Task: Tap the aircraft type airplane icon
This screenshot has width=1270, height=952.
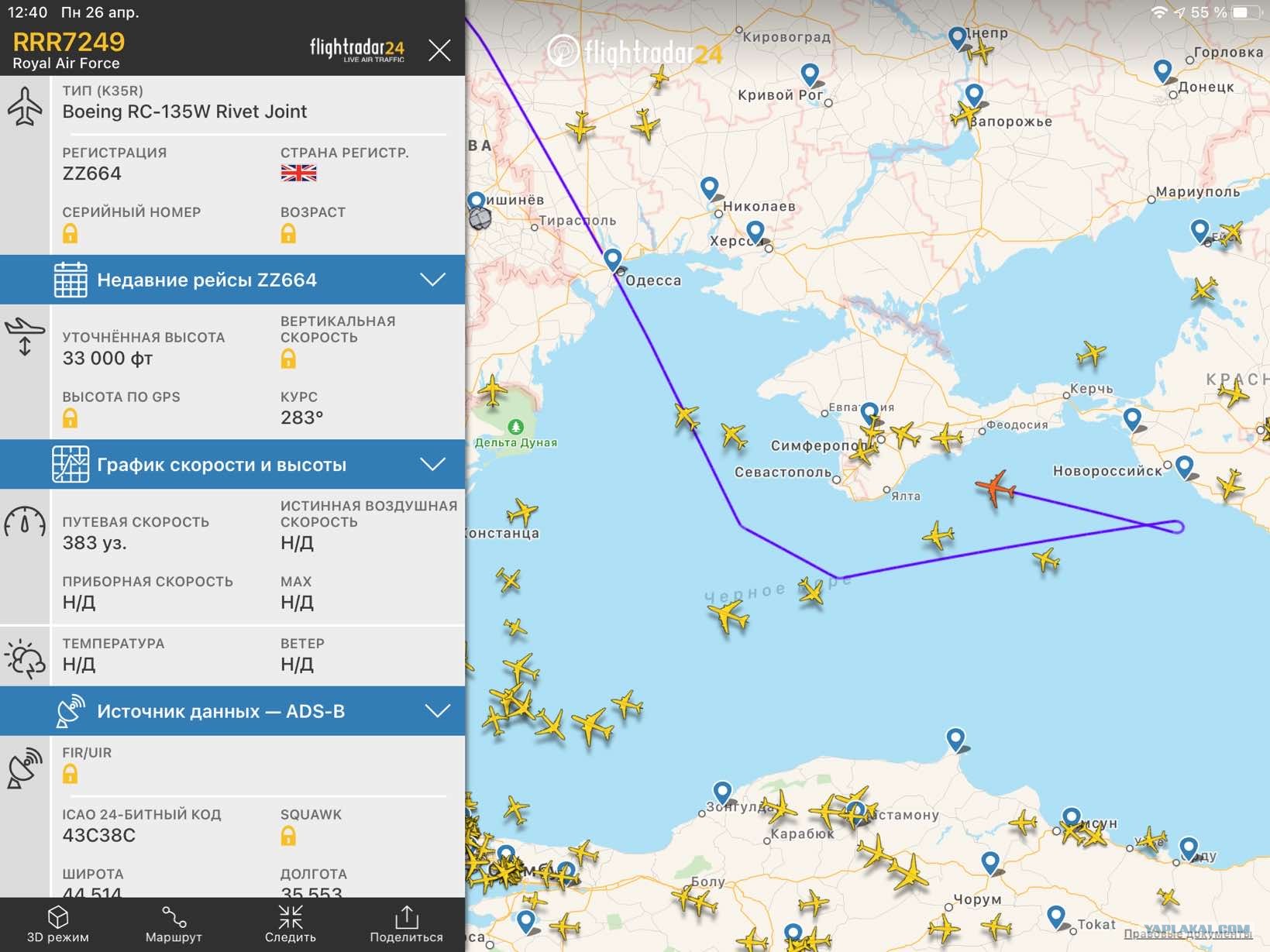Action: 25,106
